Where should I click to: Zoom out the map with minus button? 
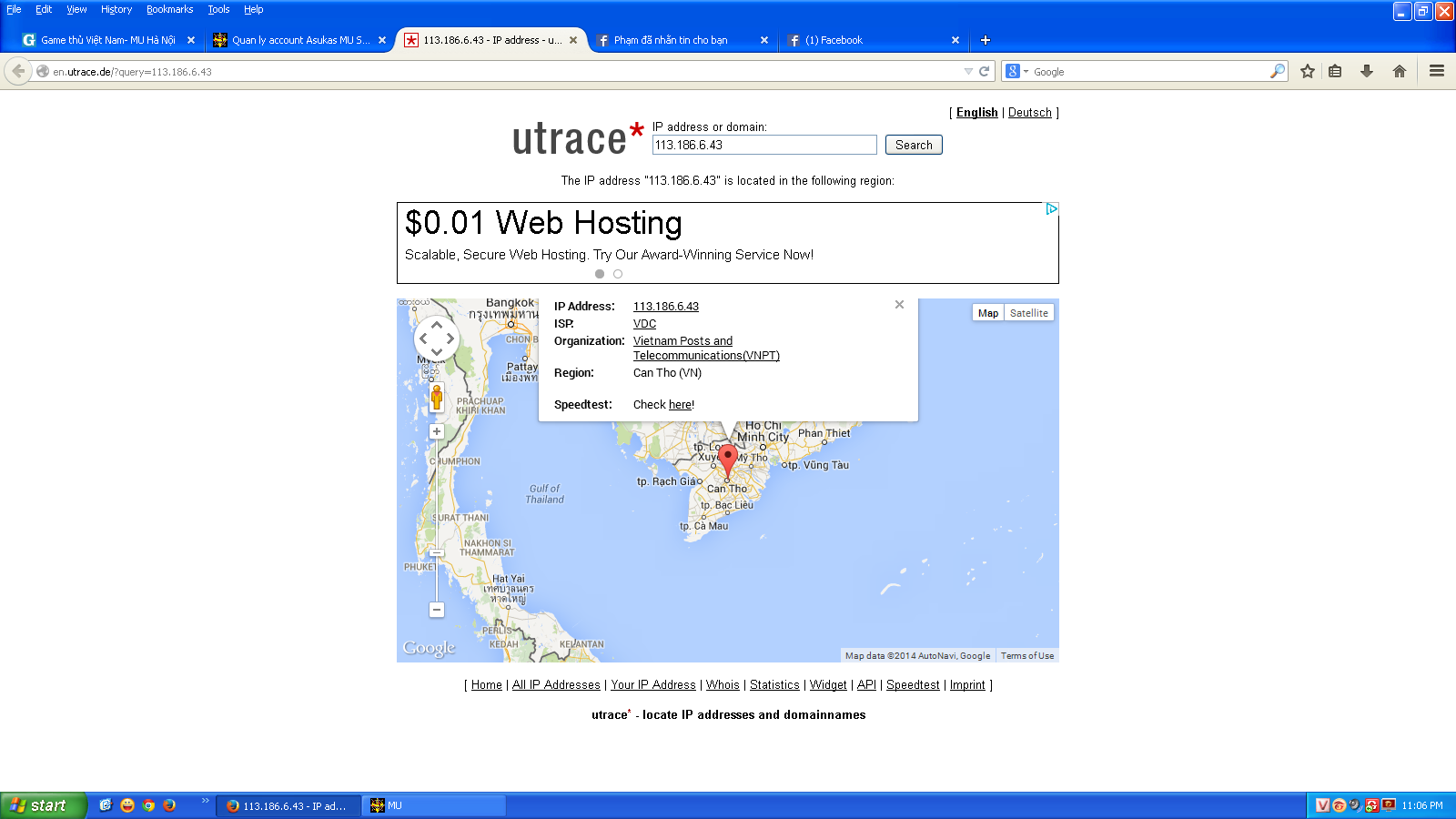click(x=437, y=610)
